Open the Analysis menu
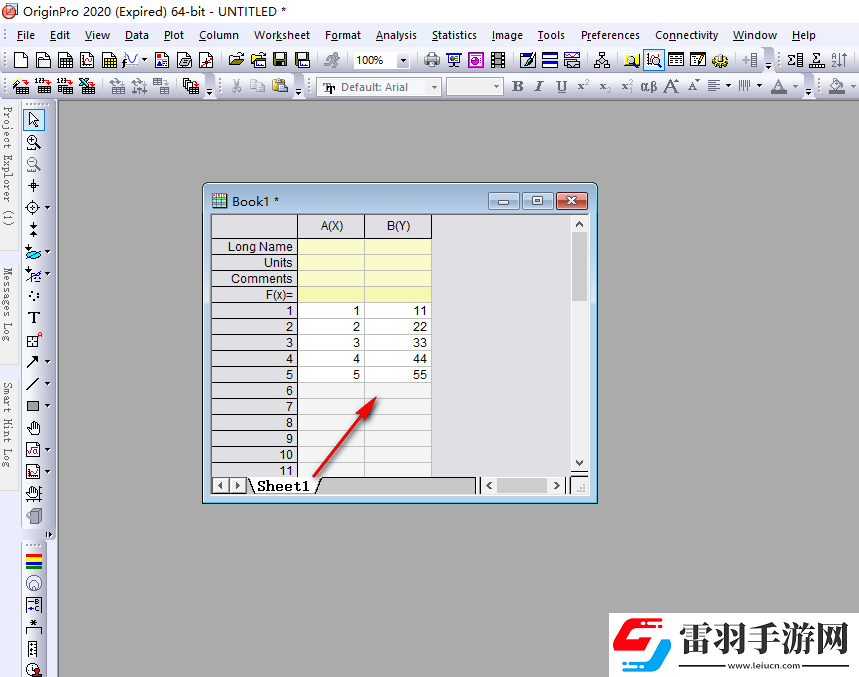 coord(396,35)
